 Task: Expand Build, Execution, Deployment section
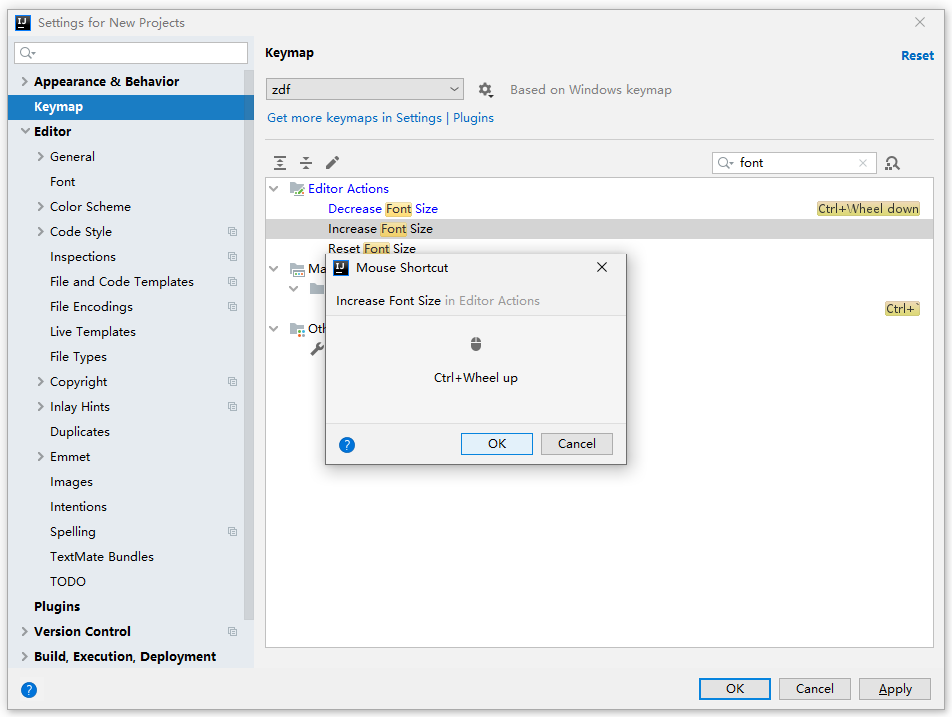(24, 656)
